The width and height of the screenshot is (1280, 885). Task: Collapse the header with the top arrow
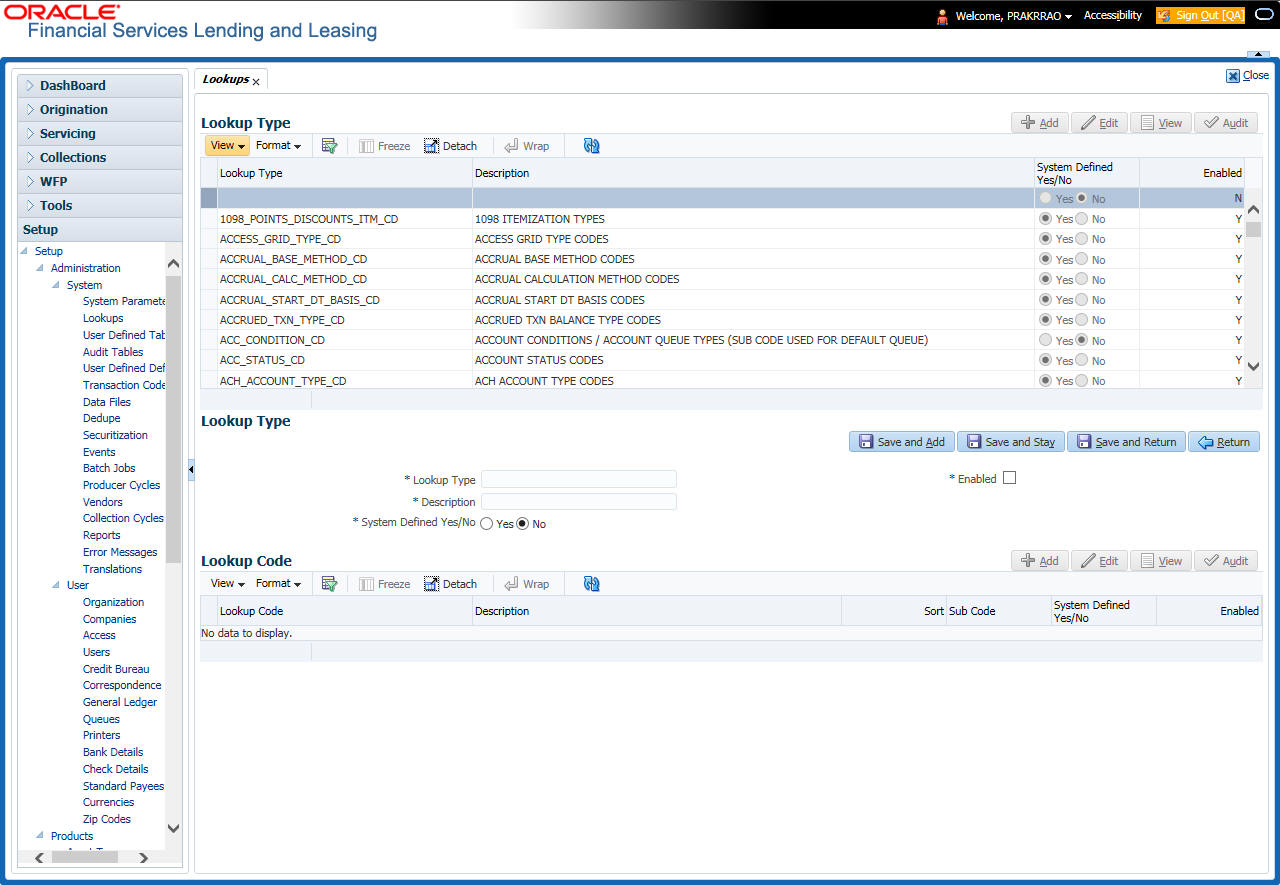[x=1257, y=53]
